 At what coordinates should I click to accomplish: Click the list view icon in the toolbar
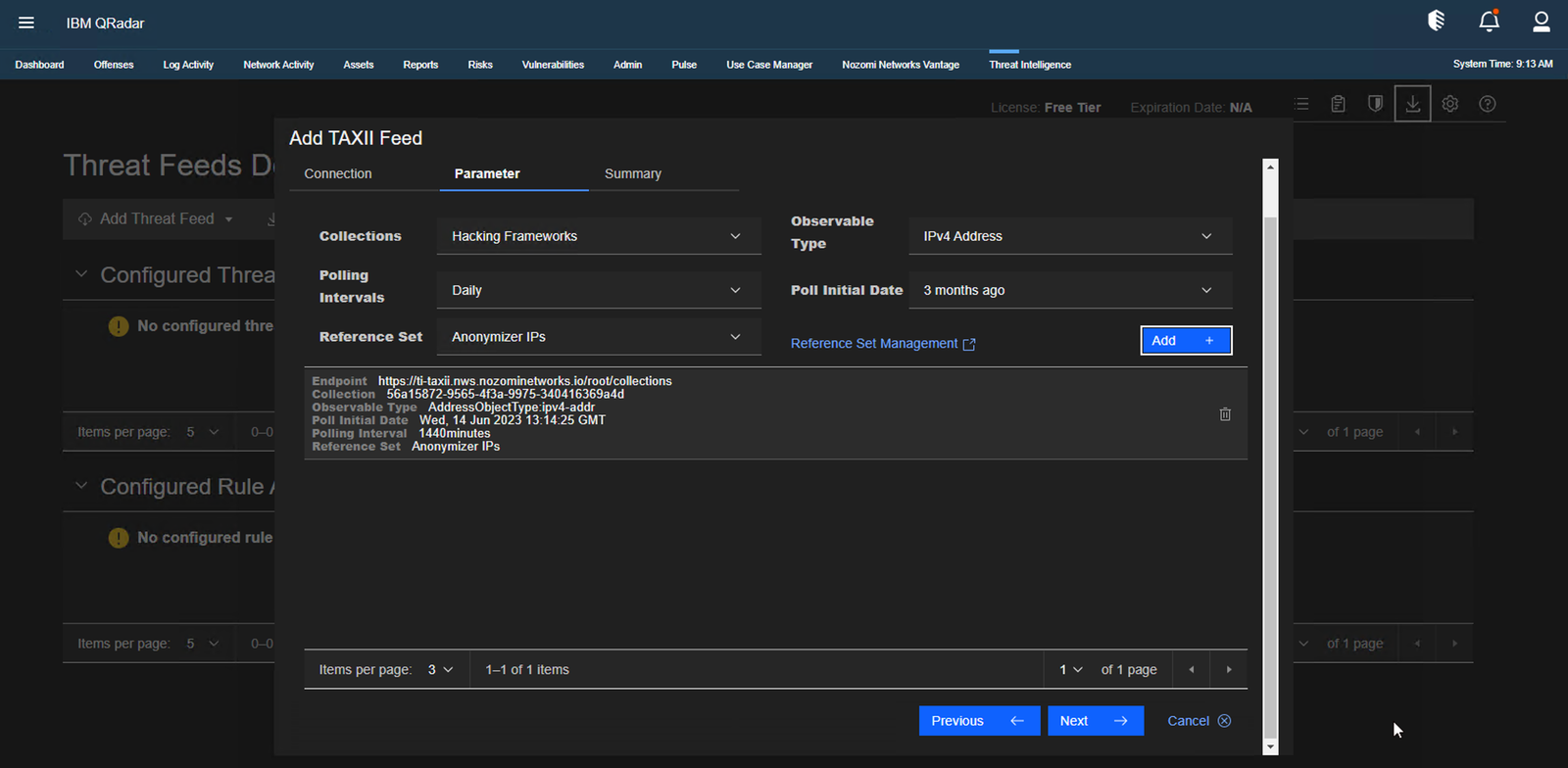click(1301, 104)
